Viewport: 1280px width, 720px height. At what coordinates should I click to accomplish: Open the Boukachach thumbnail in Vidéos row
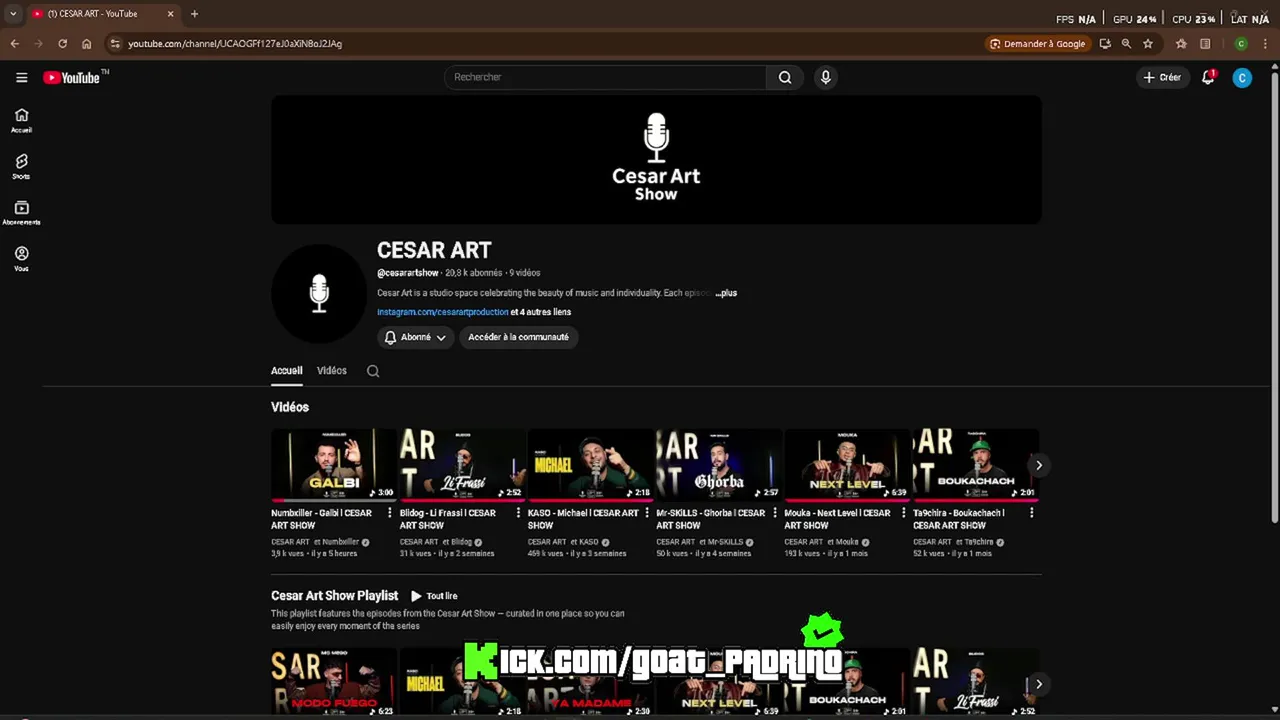point(976,465)
